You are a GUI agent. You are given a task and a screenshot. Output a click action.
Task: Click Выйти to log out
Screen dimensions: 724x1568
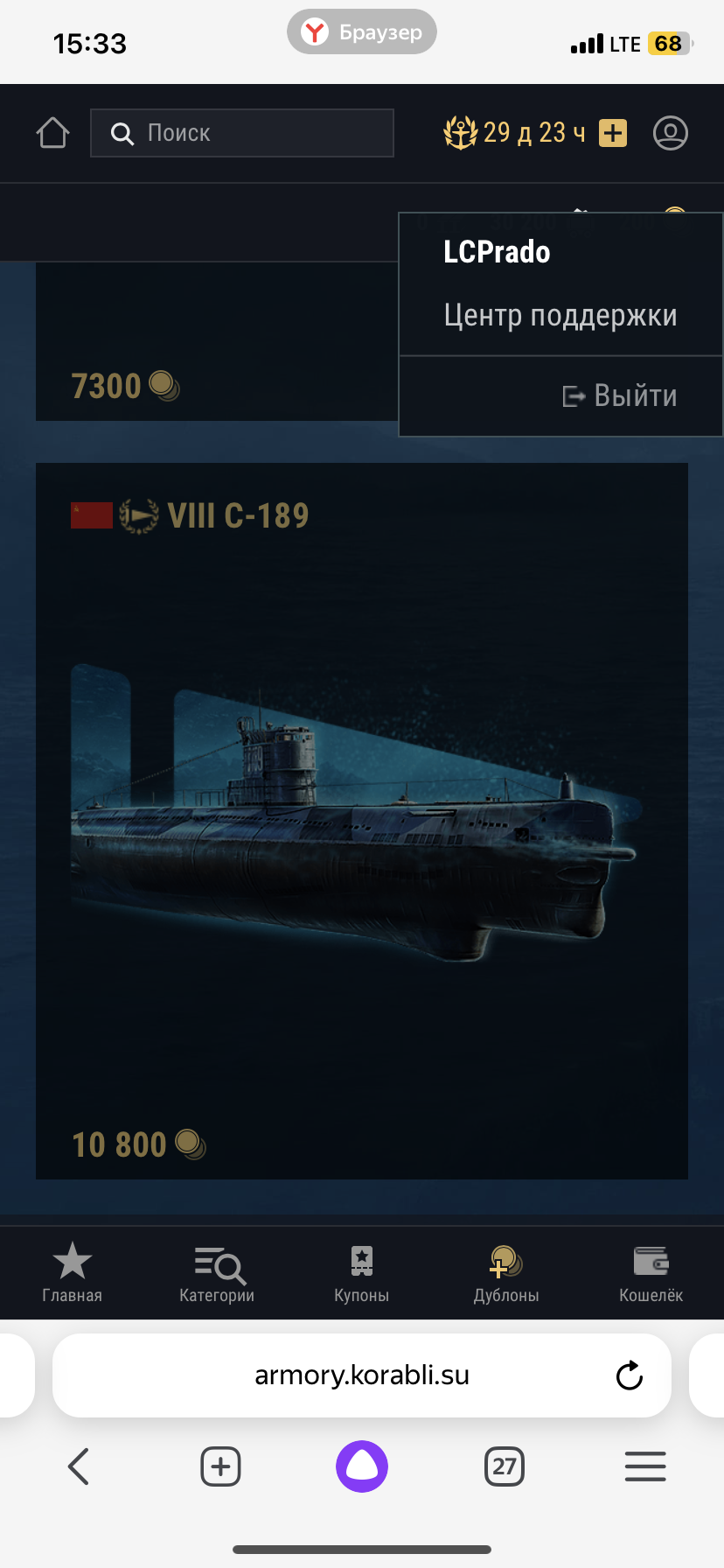click(620, 395)
